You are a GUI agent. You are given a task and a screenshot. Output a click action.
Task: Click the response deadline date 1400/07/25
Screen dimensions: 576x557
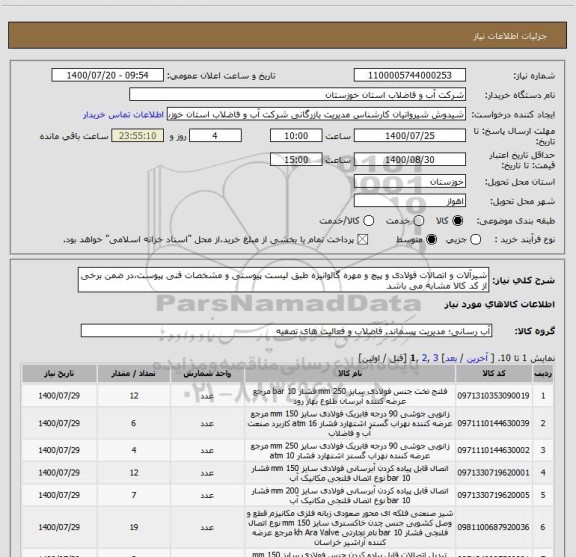point(410,136)
